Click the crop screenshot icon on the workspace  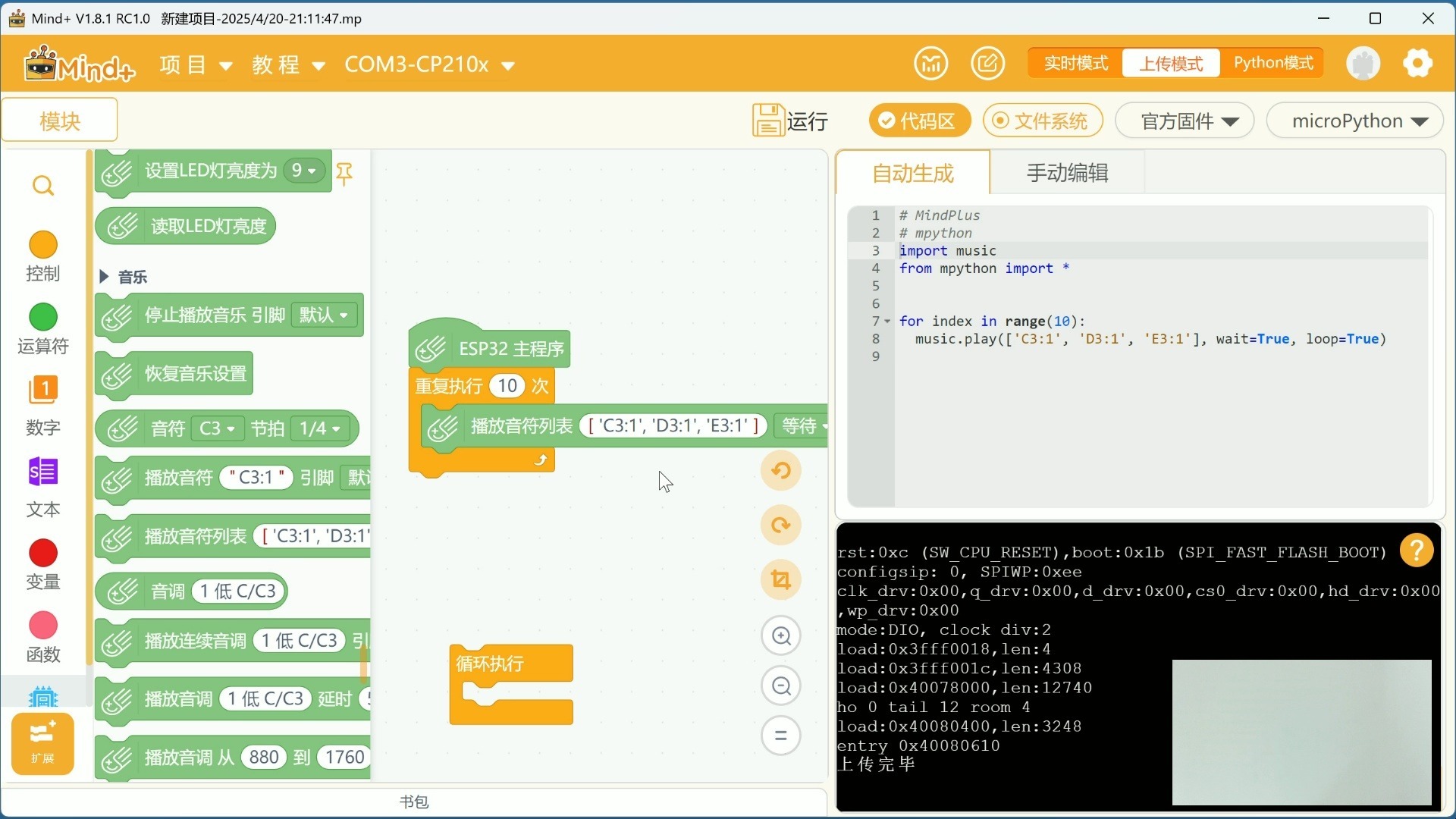[780, 580]
